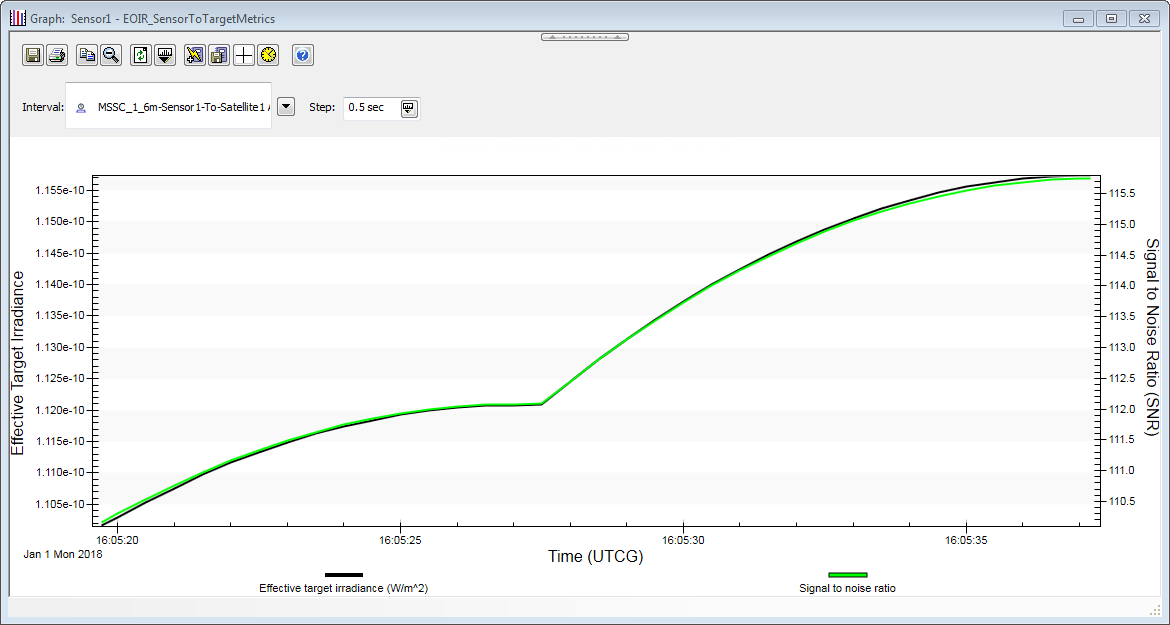The image size is (1170, 625).
Task: Click the Step value field 0.5 sec
Action: [x=369, y=108]
